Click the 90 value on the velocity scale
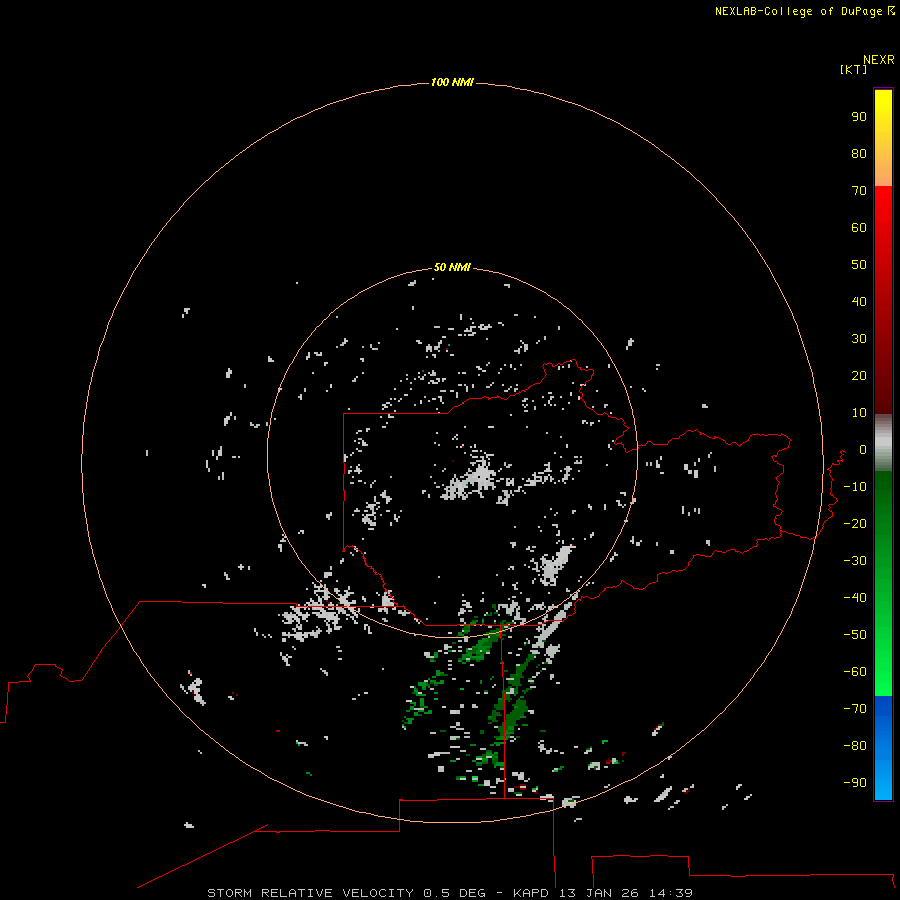 point(859,117)
